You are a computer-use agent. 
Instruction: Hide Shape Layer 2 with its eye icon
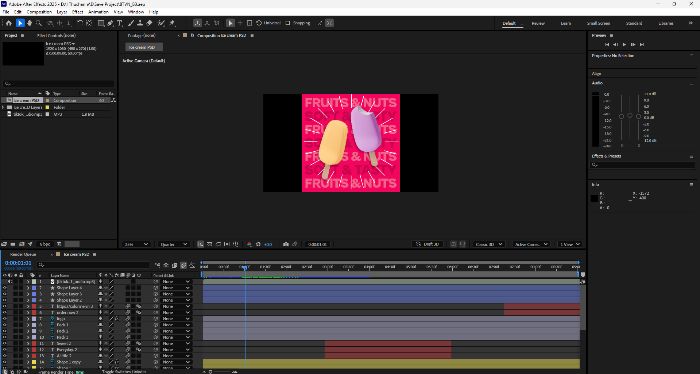tap(4, 300)
